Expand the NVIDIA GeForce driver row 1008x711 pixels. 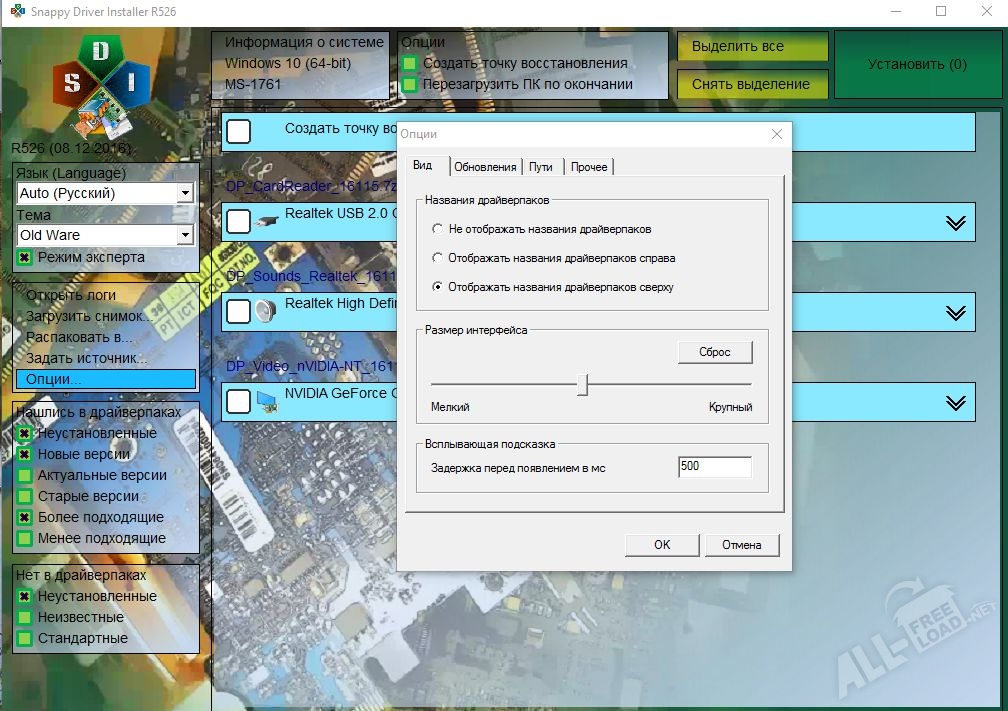coord(956,402)
